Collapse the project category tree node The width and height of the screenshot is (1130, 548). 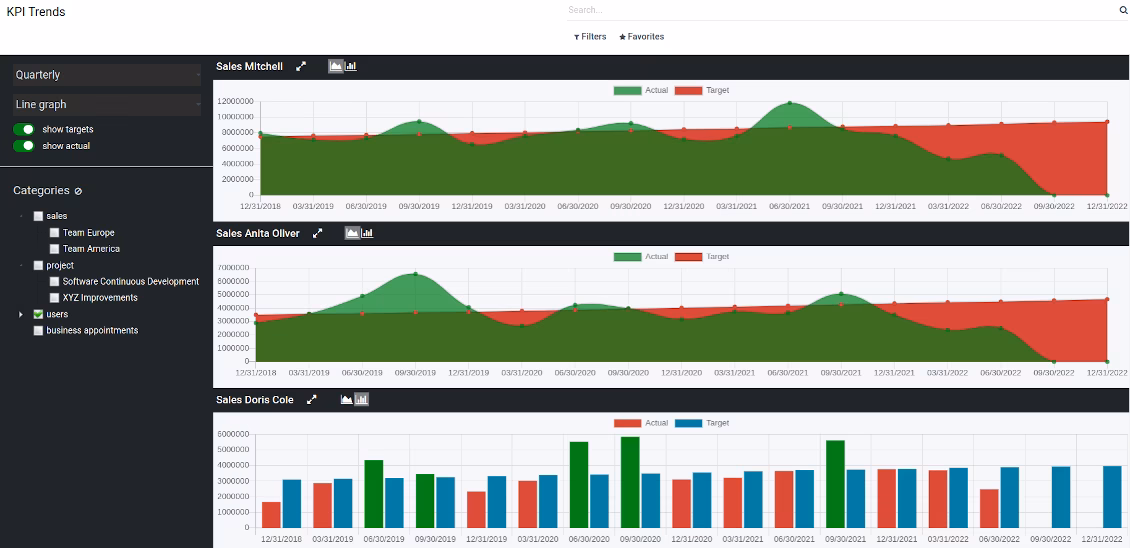21,265
